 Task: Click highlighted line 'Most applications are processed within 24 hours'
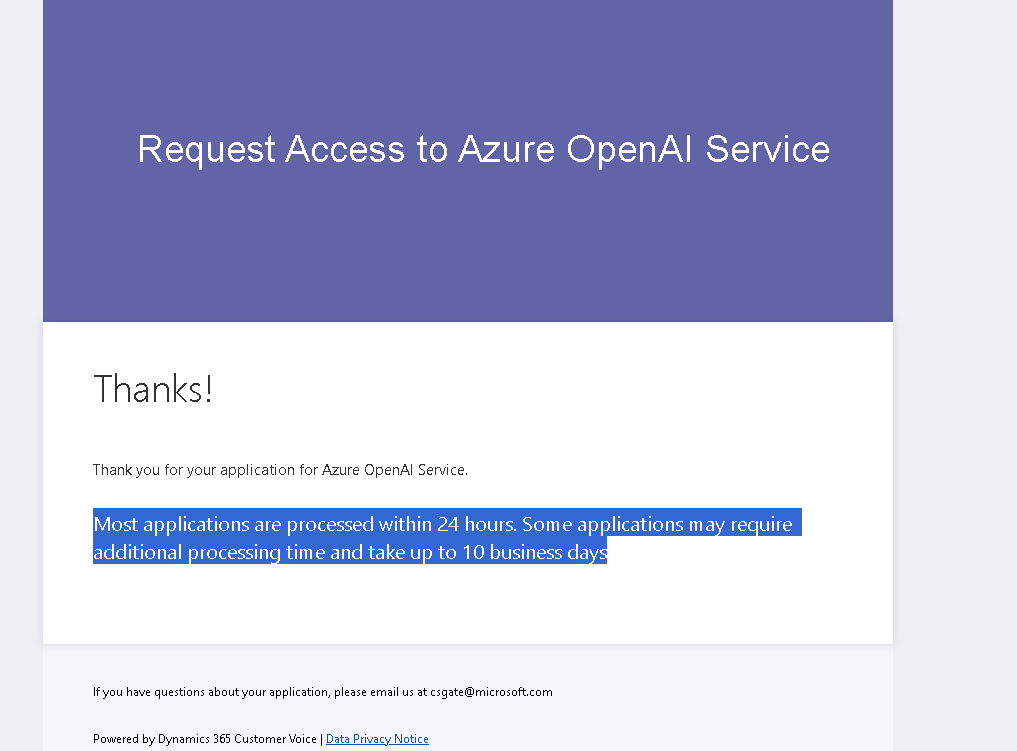coord(305,523)
